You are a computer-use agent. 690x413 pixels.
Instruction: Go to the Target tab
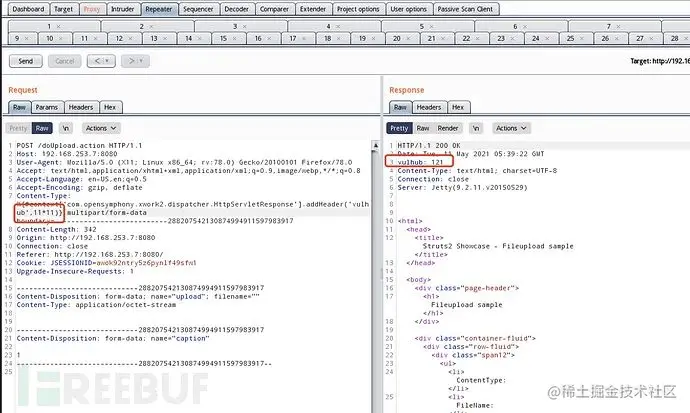(63, 9)
